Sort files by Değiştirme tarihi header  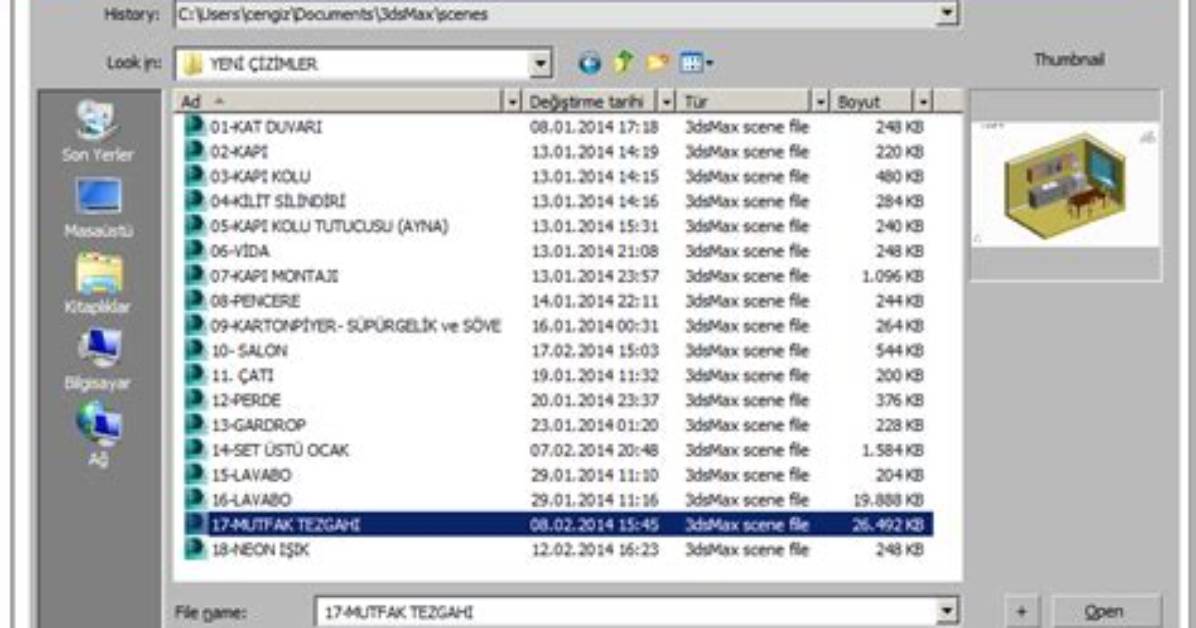pyautogui.click(x=590, y=101)
